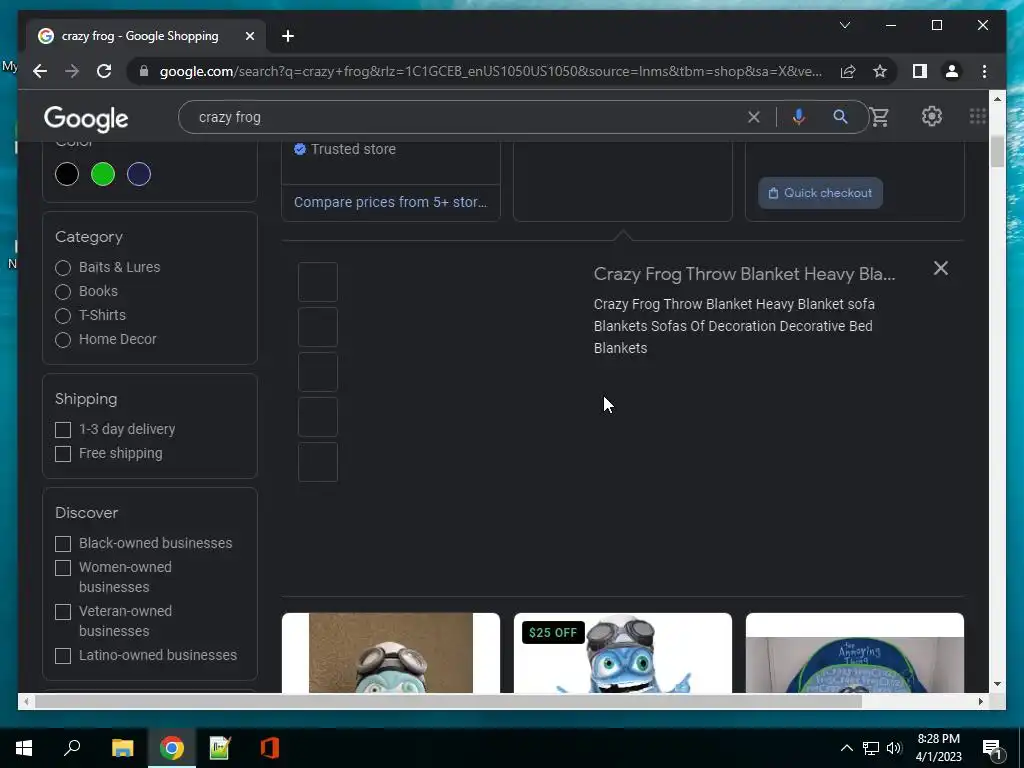Viewport: 1024px width, 768px height.
Task: Open the Windows Start menu
Action: tap(24, 748)
